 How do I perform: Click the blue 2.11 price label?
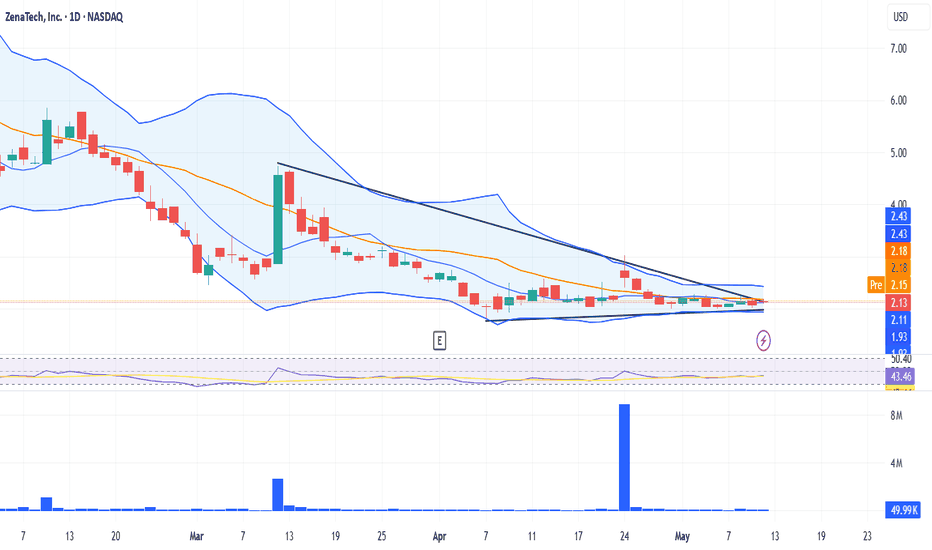click(x=898, y=320)
